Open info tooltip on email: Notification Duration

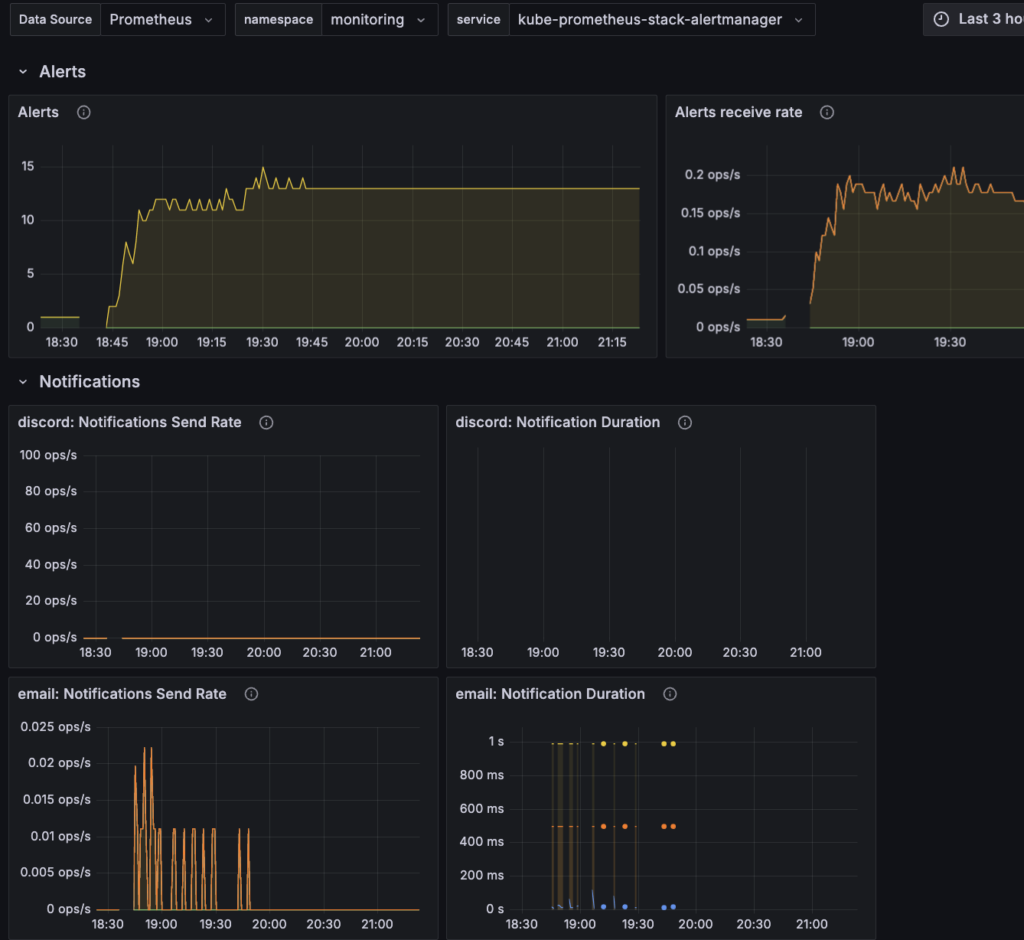[669, 693]
